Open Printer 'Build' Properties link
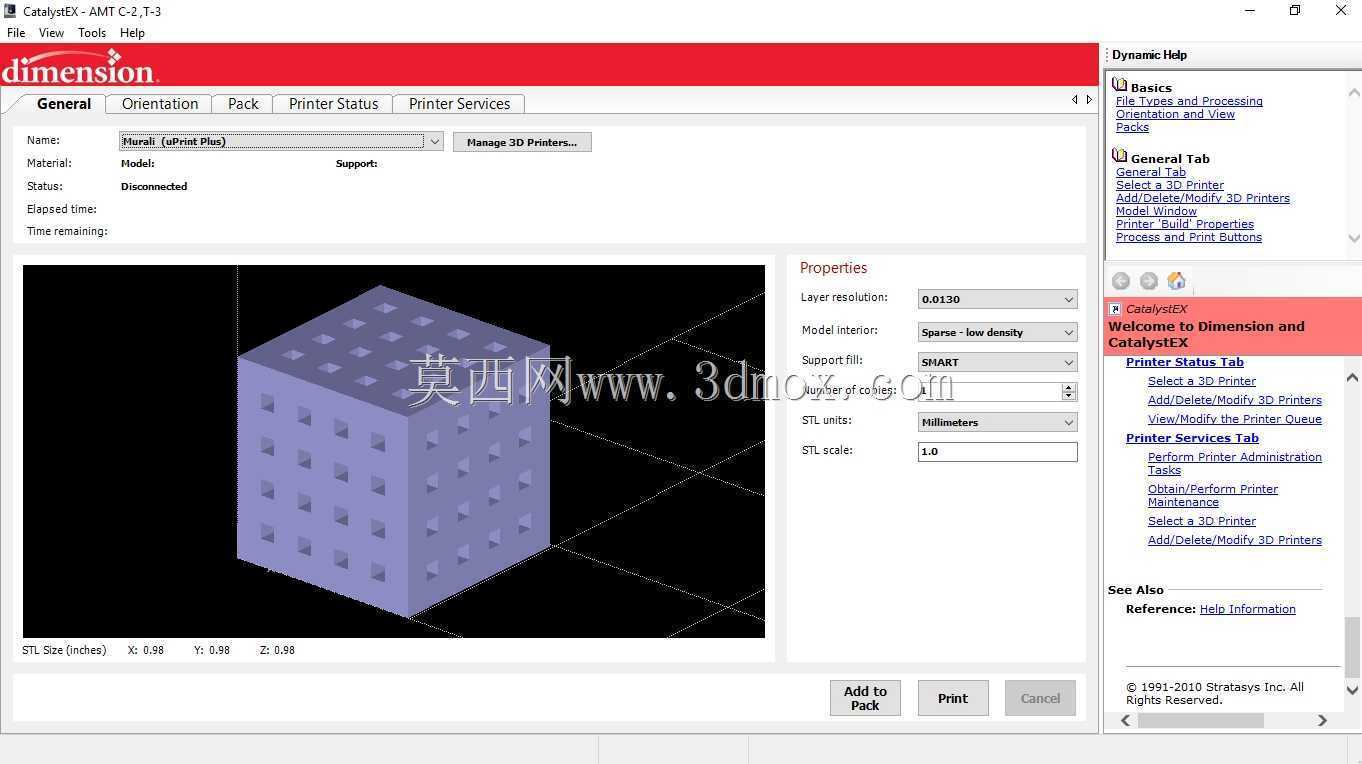1362x764 pixels. pos(1185,224)
